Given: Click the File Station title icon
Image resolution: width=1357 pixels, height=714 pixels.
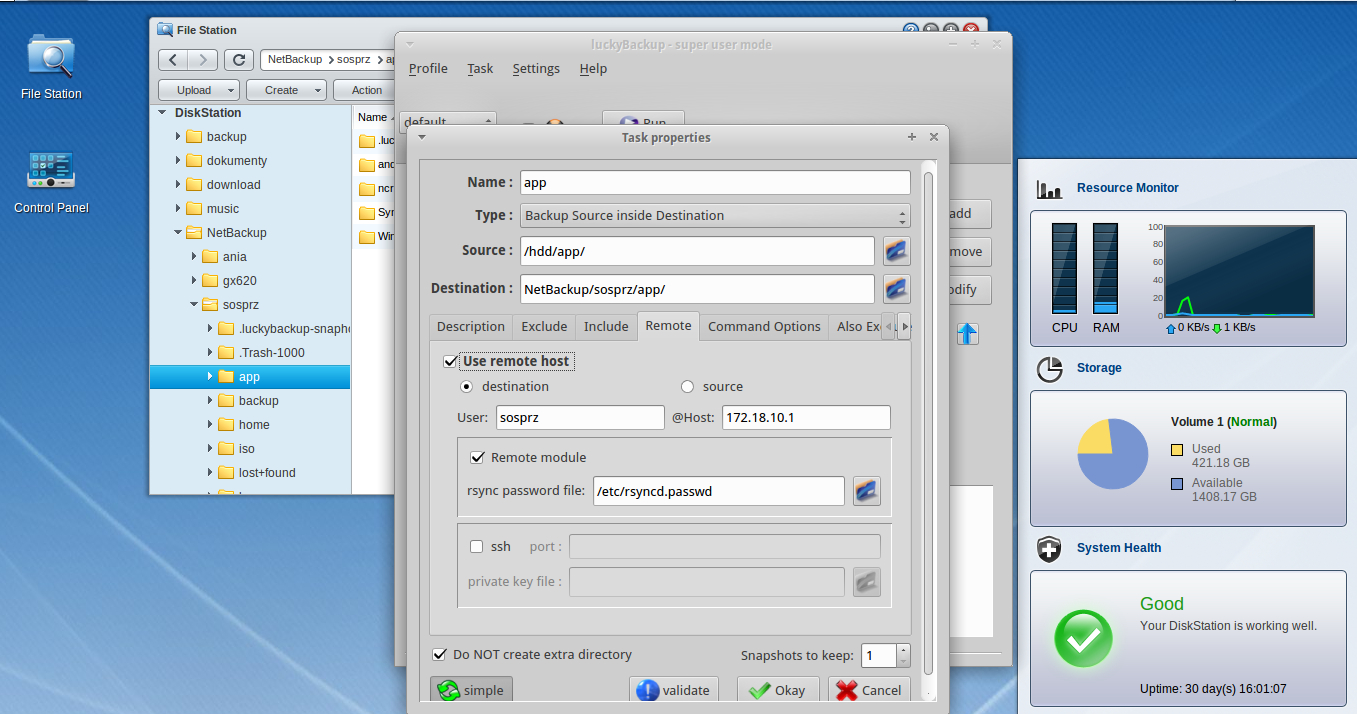Looking at the screenshot, I should (x=165, y=30).
